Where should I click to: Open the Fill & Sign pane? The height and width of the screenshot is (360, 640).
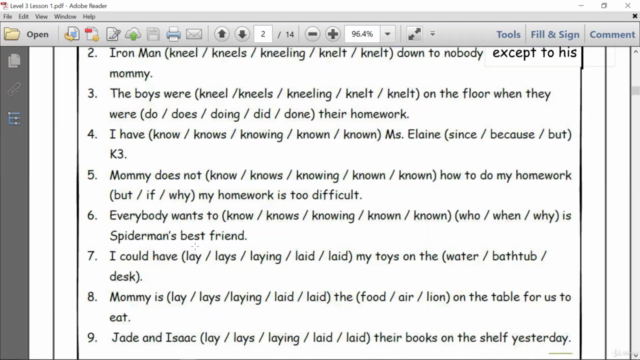[x=555, y=35]
